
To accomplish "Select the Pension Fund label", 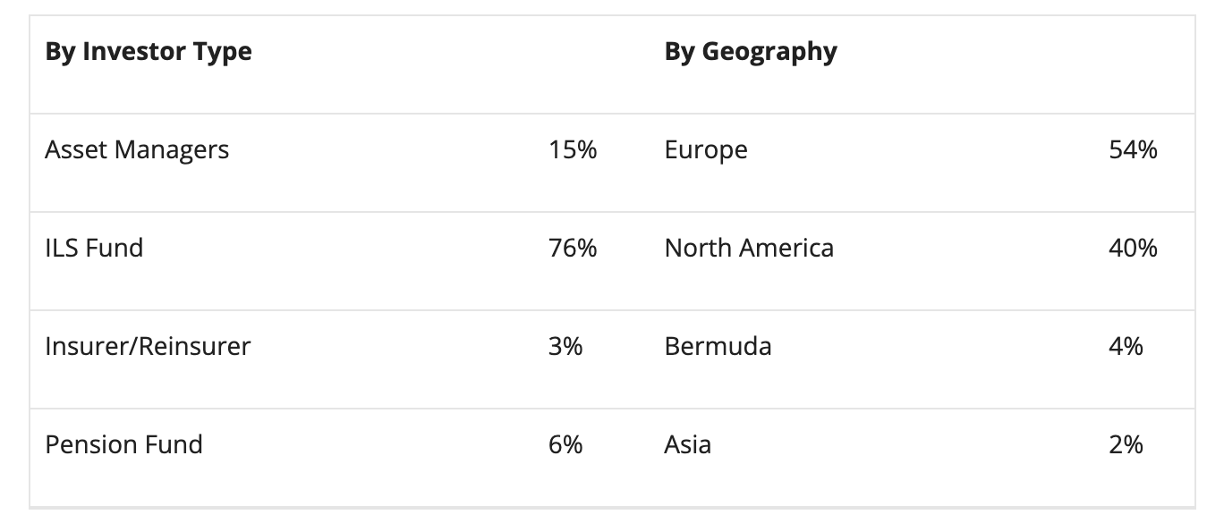I will tap(124, 444).
